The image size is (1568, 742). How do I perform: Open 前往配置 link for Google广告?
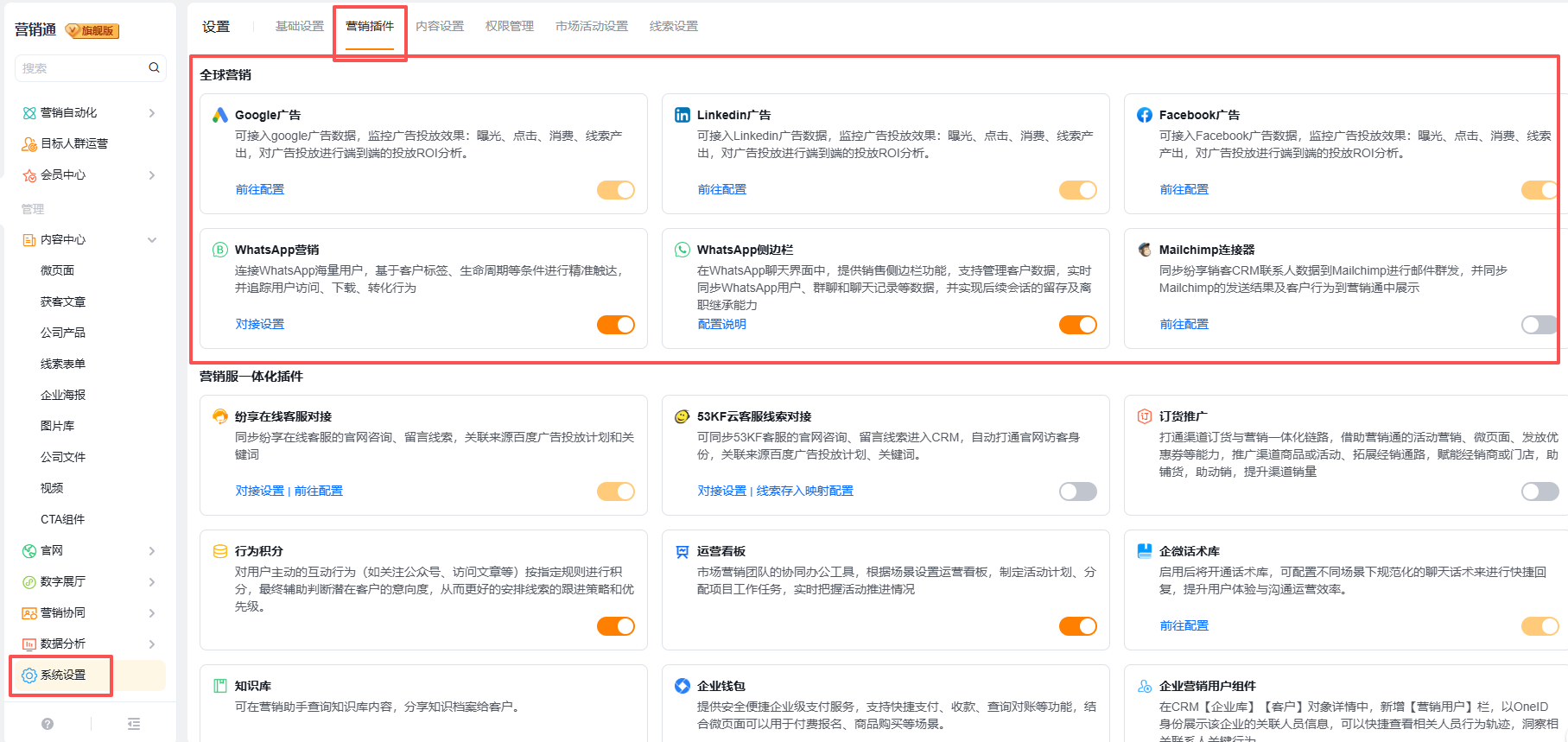(x=260, y=190)
